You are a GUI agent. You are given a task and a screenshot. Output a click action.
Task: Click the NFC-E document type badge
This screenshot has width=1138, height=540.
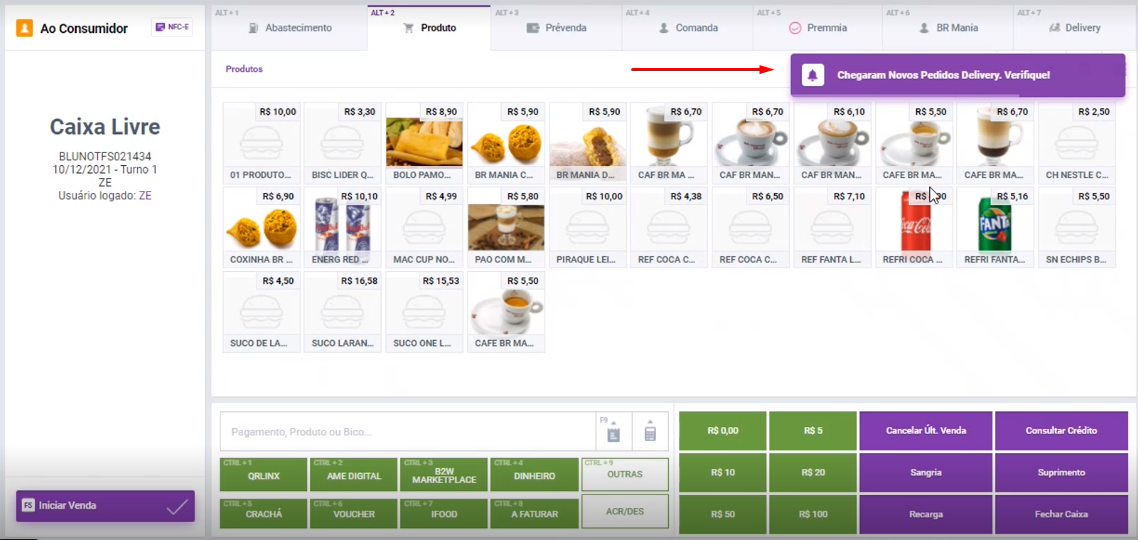click(x=172, y=28)
